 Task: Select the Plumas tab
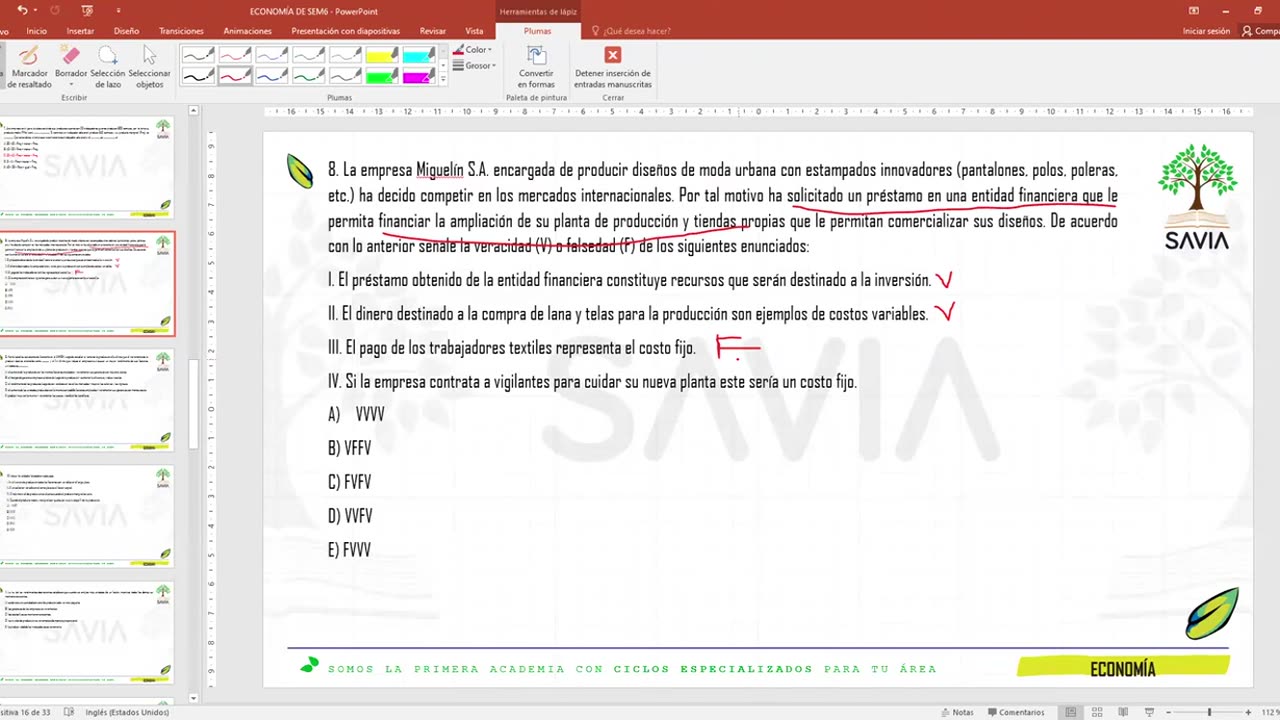pyautogui.click(x=537, y=31)
